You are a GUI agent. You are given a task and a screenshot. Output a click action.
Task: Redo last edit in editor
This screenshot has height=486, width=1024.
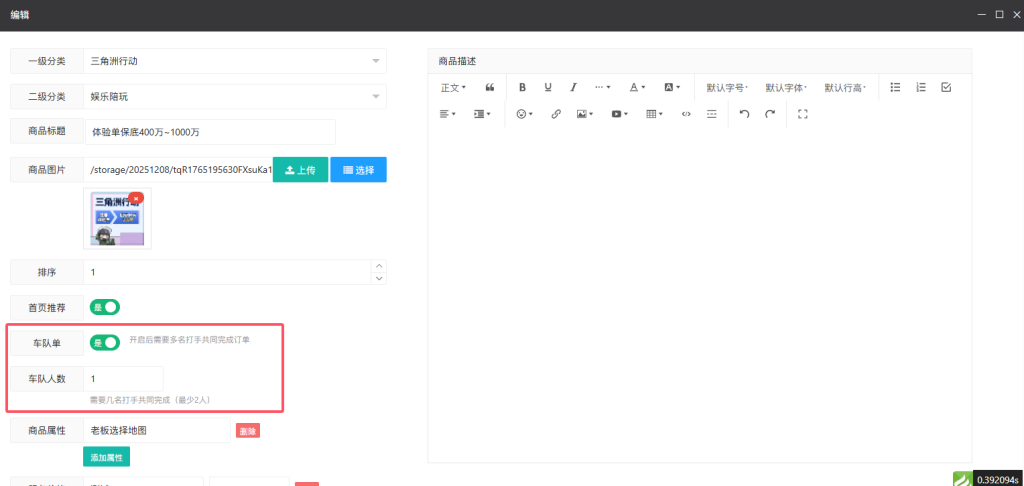click(x=770, y=114)
